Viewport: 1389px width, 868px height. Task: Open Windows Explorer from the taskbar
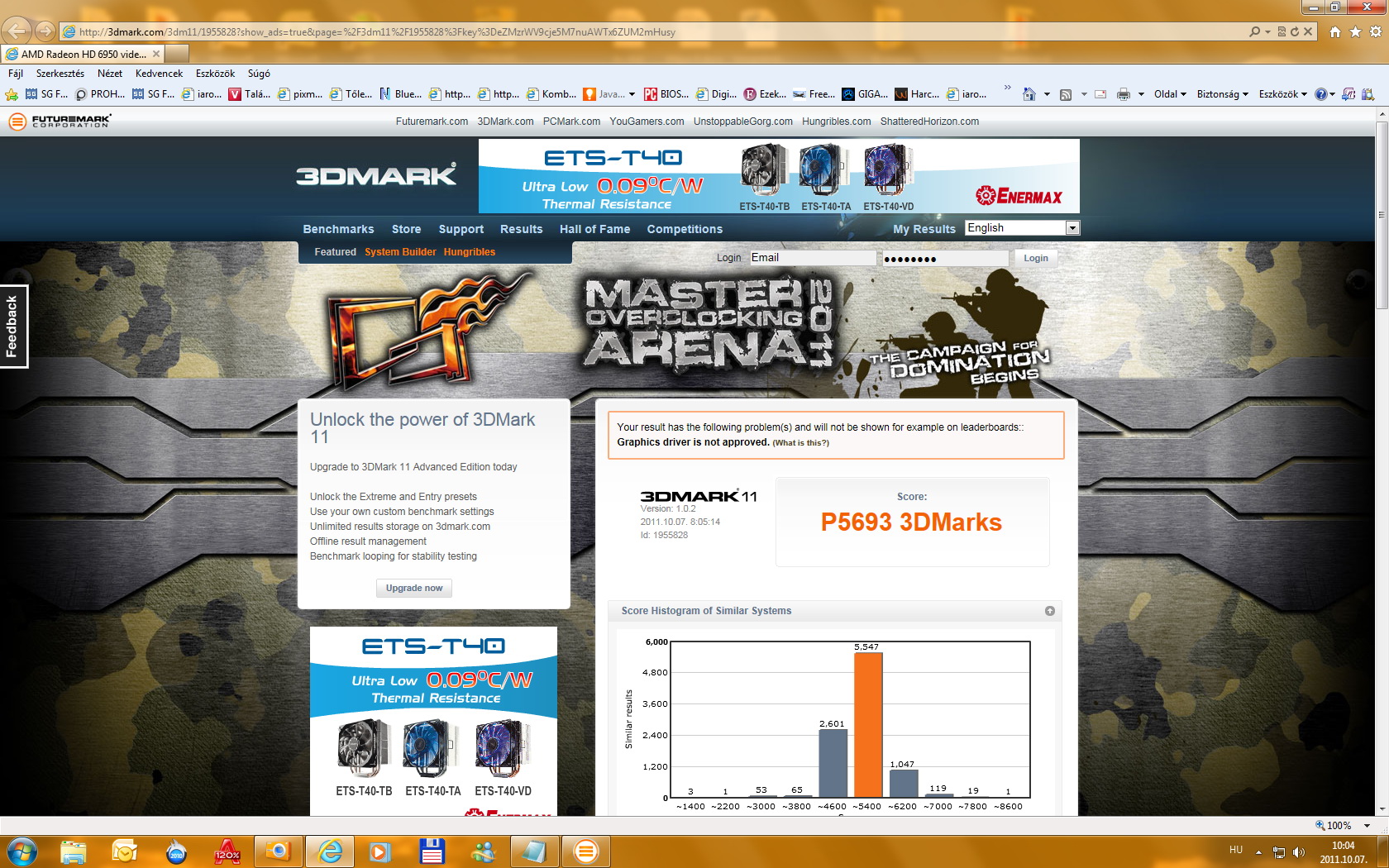(x=74, y=851)
